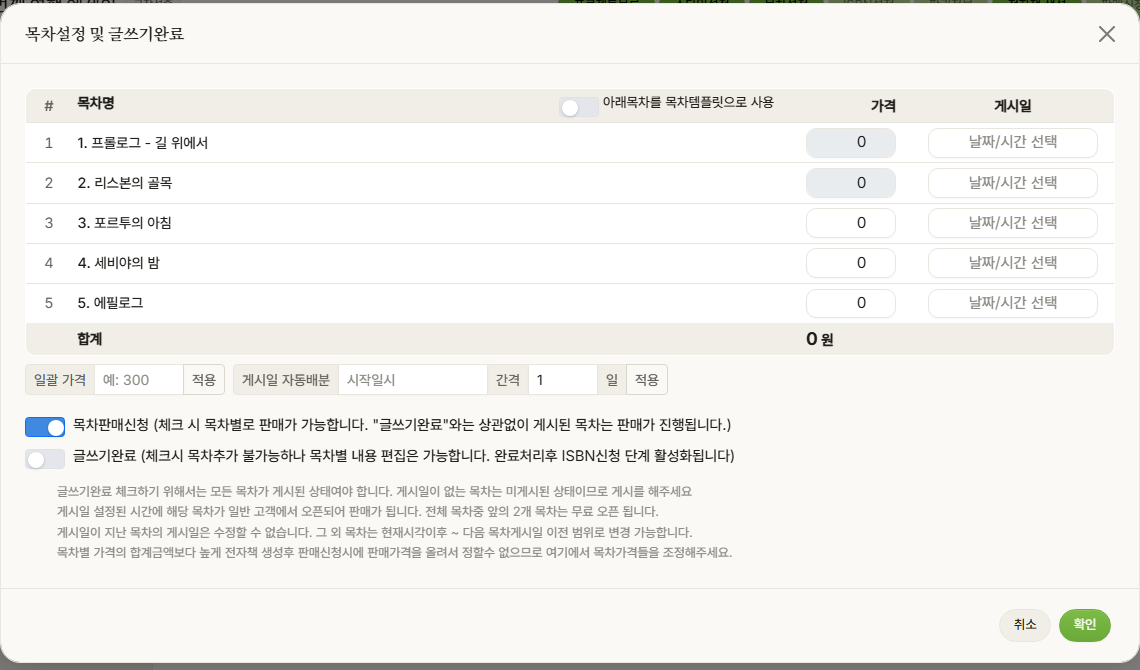Click the 일 unit label after interval

611,380
